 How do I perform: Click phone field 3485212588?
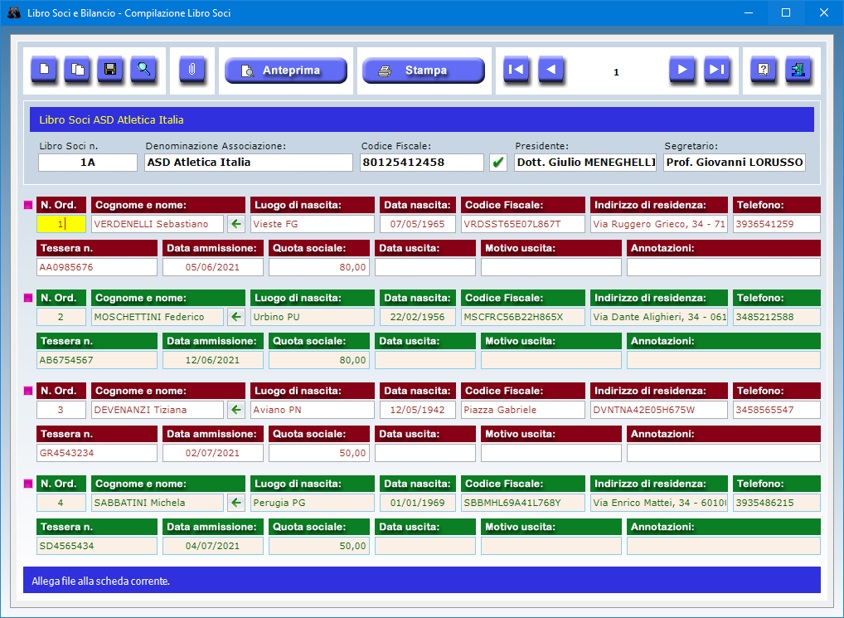(x=777, y=317)
